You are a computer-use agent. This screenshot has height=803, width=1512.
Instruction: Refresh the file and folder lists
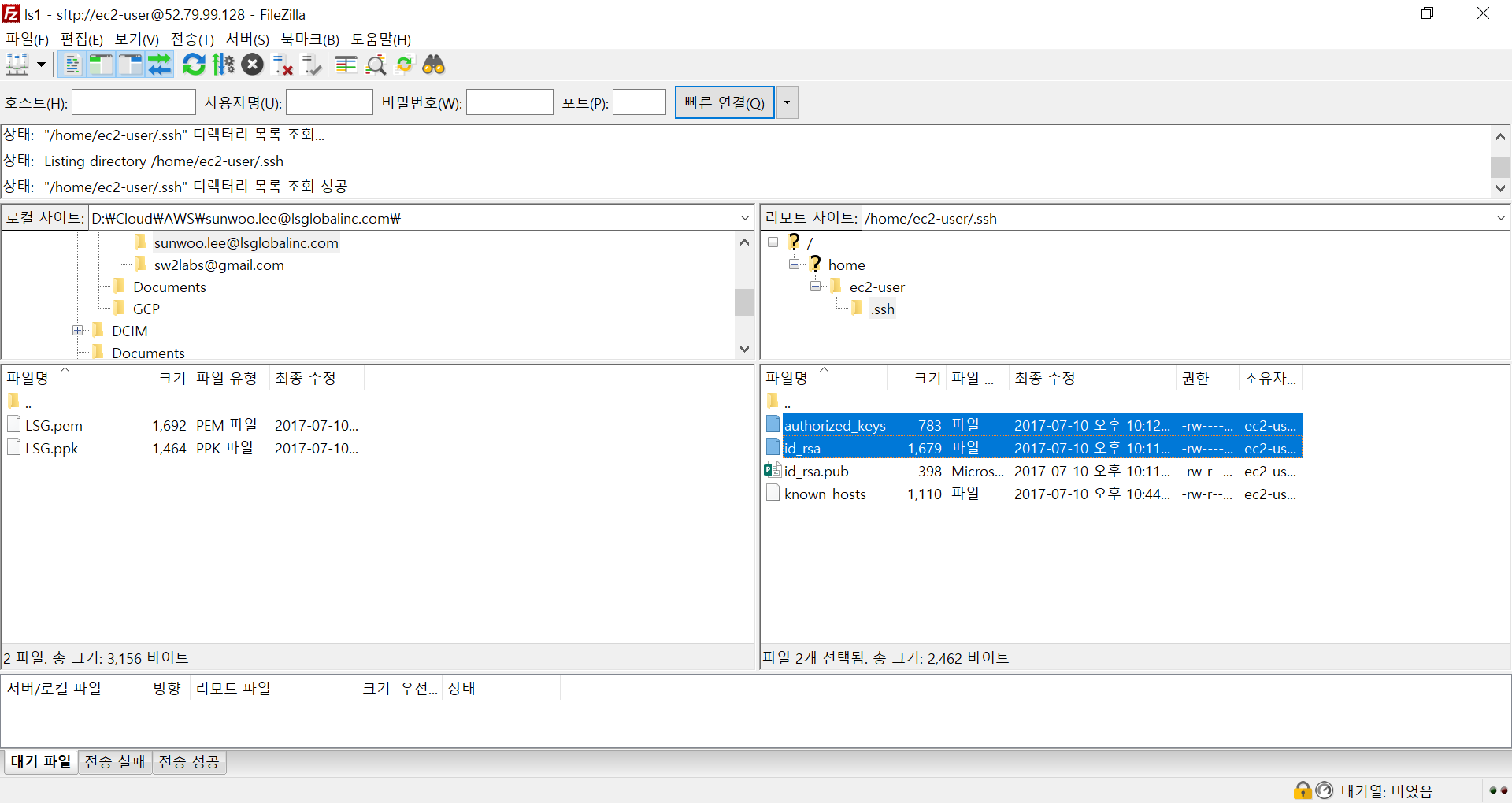pyautogui.click(x=194, y=65)
